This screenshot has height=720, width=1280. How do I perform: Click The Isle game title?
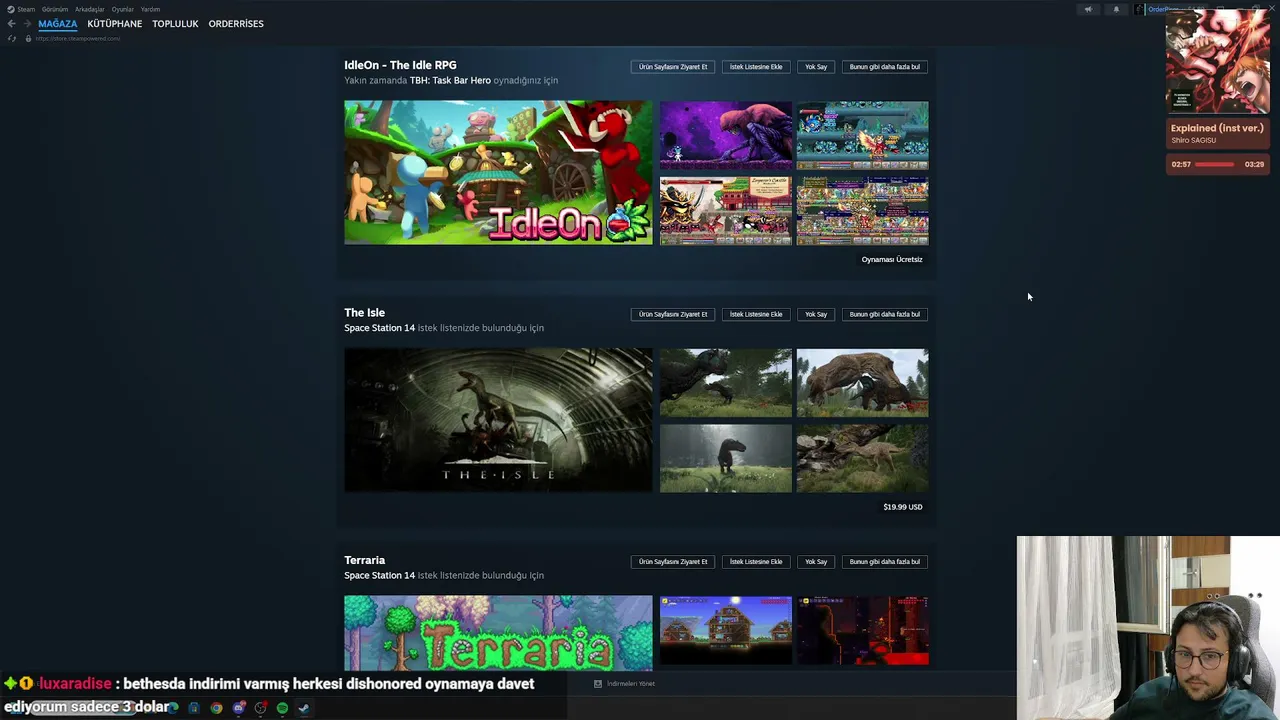364,313
